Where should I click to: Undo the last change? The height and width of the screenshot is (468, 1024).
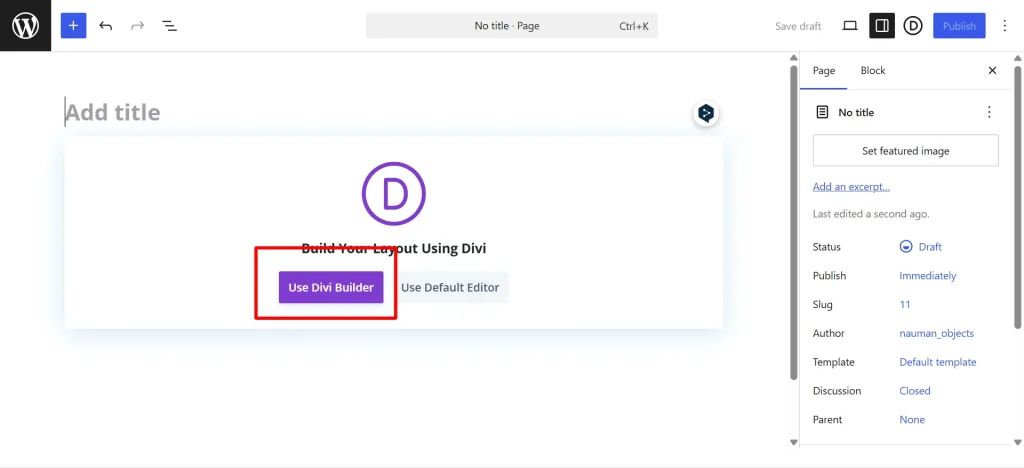(x=106, y=26)
